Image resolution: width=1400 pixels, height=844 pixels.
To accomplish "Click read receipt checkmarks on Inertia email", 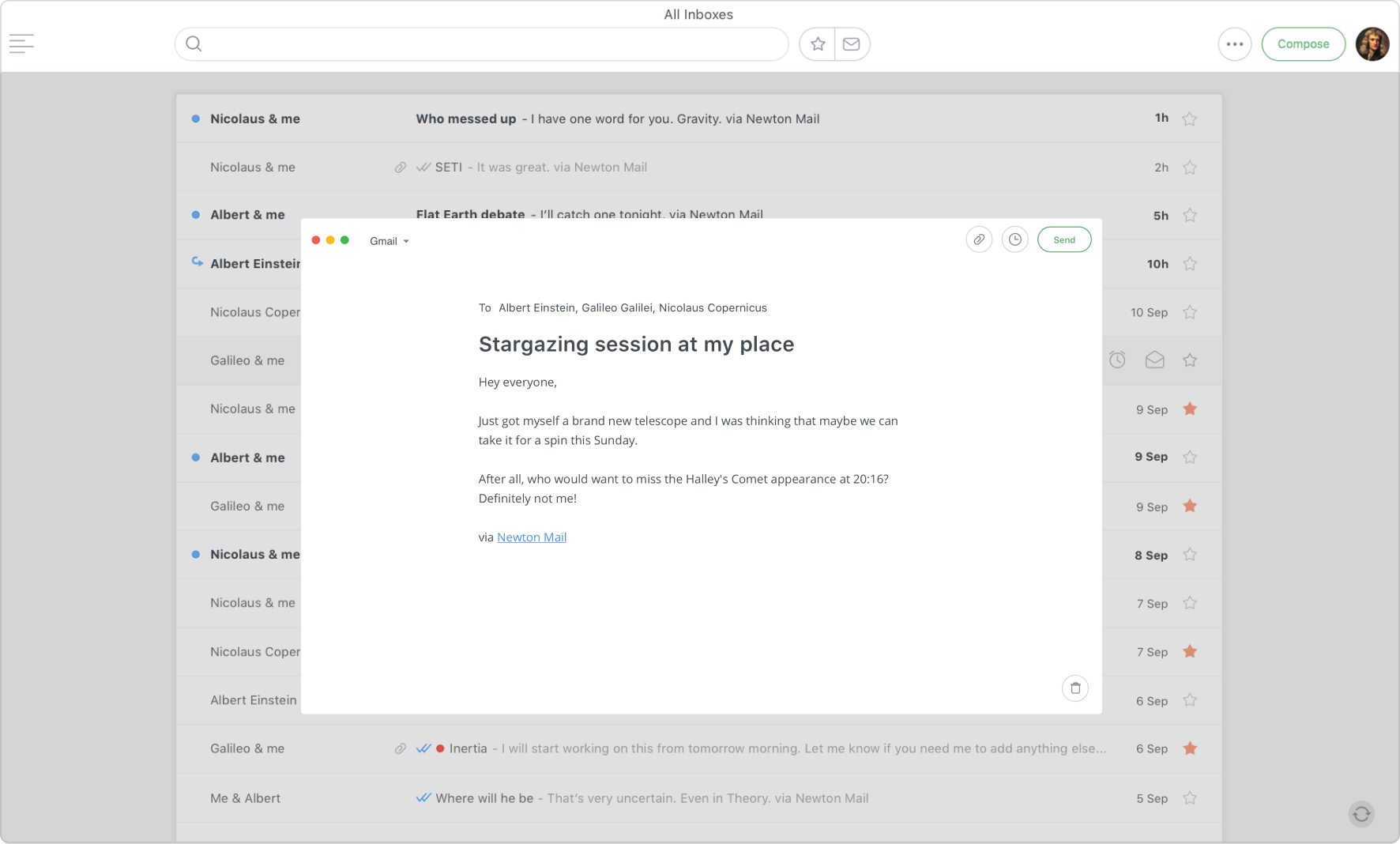I will click(x=423, y=748).
